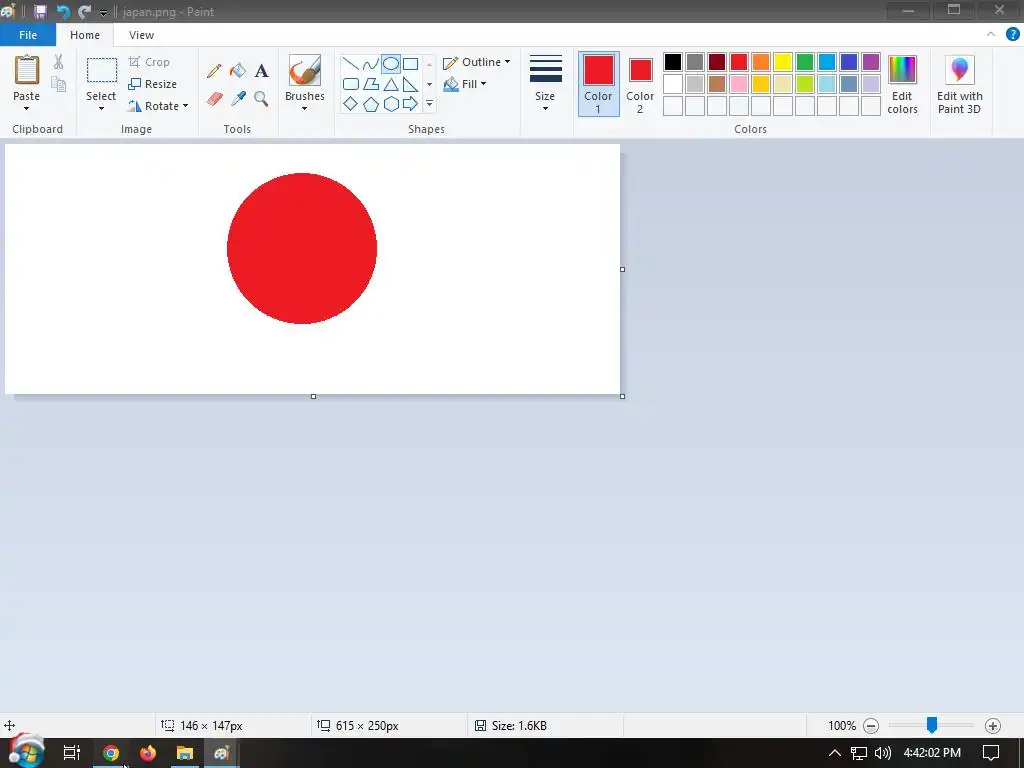Pick the orange color swatch
This screenshot has width=1024, height=768.
pos(761,62)
